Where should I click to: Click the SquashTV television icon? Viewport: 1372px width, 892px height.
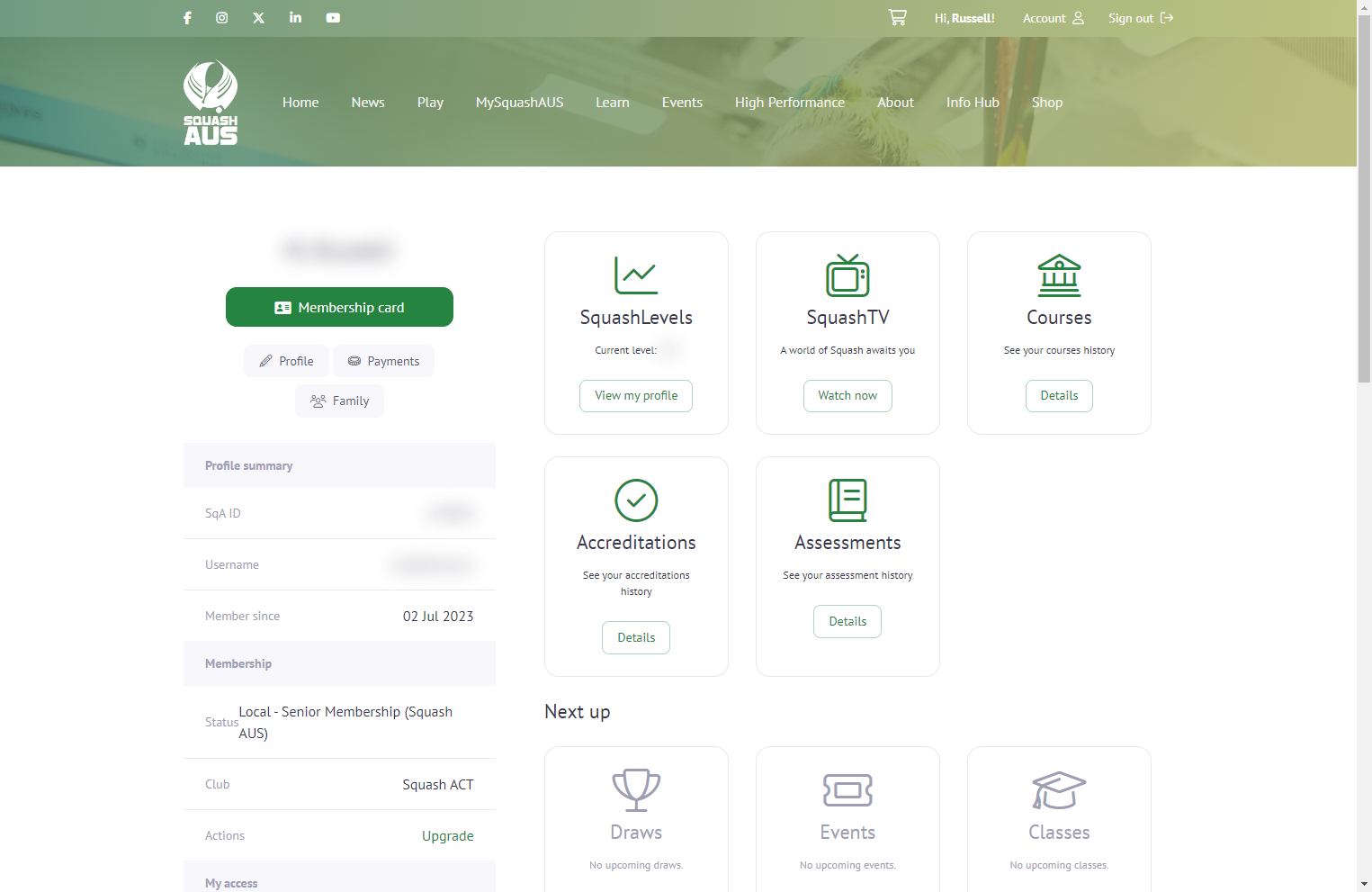(x=847, y=275)
